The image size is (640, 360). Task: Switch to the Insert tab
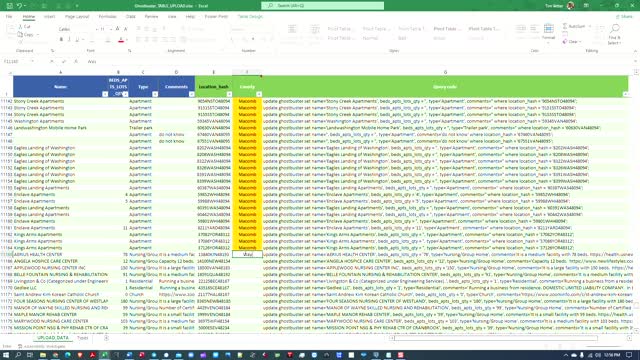click(49, 17)
